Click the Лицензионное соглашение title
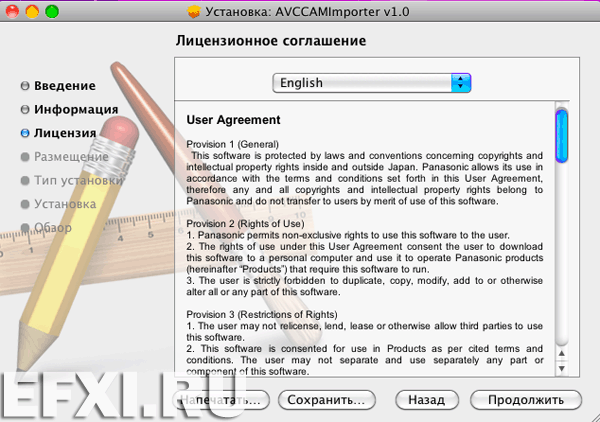Viewport: 600px width, 422px height. coord(271,41)
